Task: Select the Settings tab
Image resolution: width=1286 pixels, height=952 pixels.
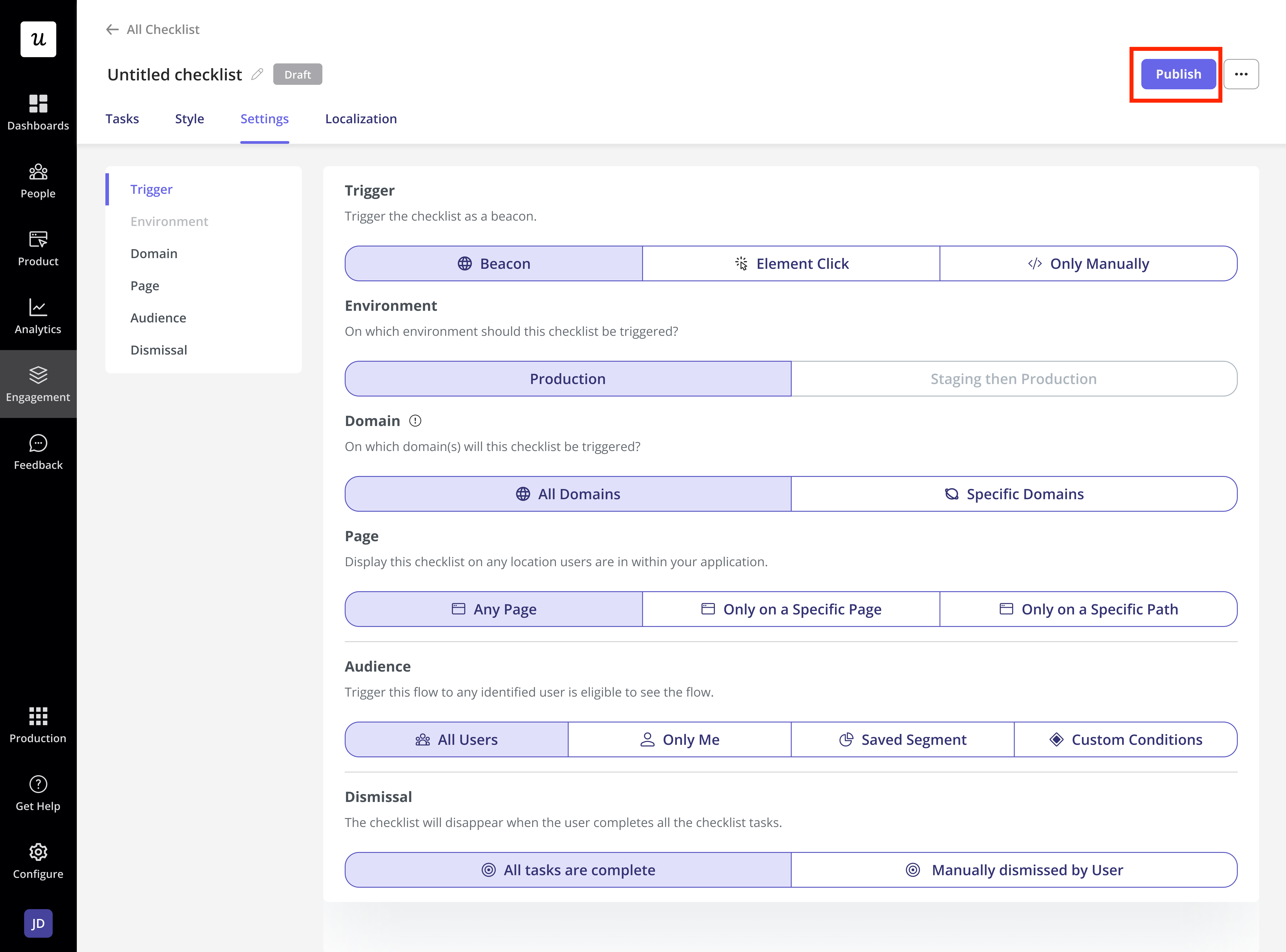Action: [x=265, y=119]
